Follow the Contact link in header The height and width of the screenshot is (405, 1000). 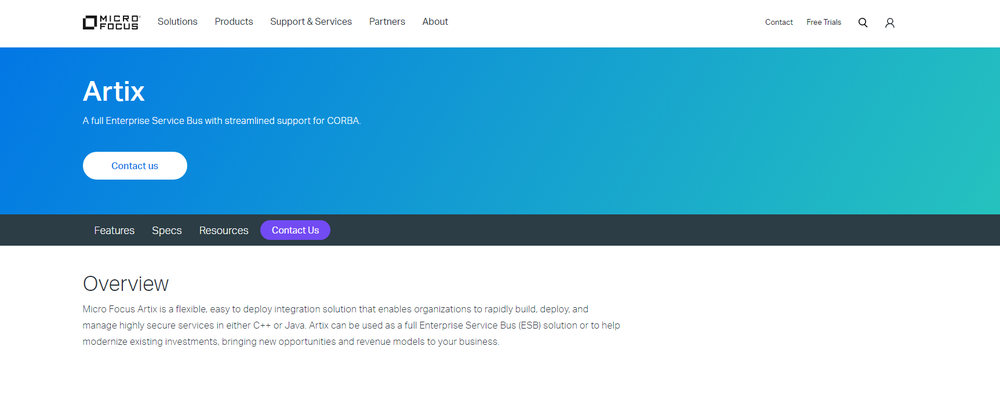tap(779, 22)
